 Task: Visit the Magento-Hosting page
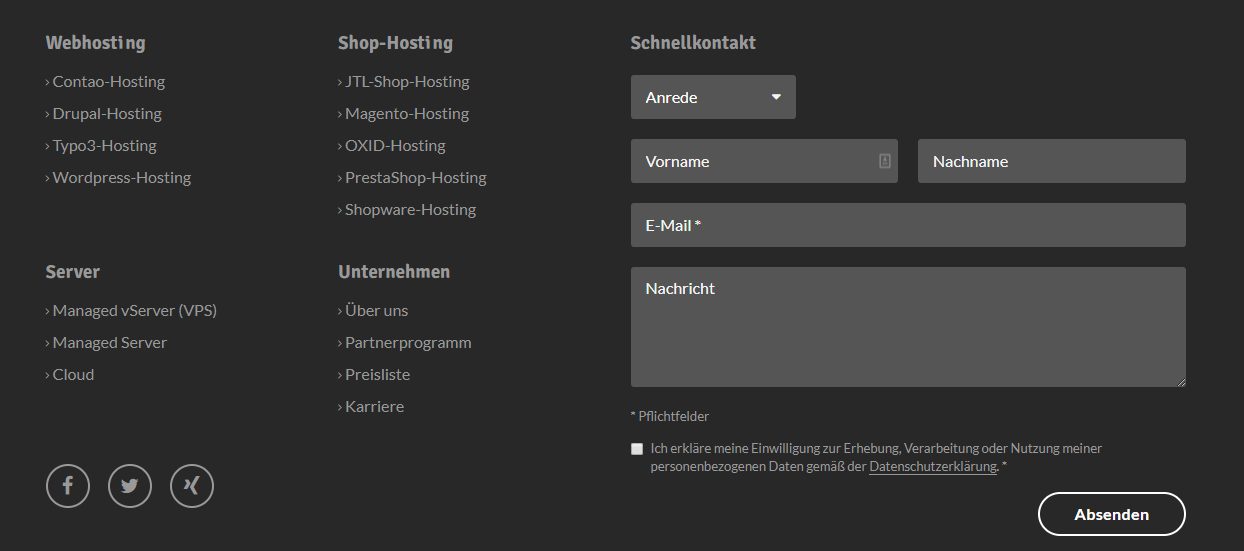406,114
